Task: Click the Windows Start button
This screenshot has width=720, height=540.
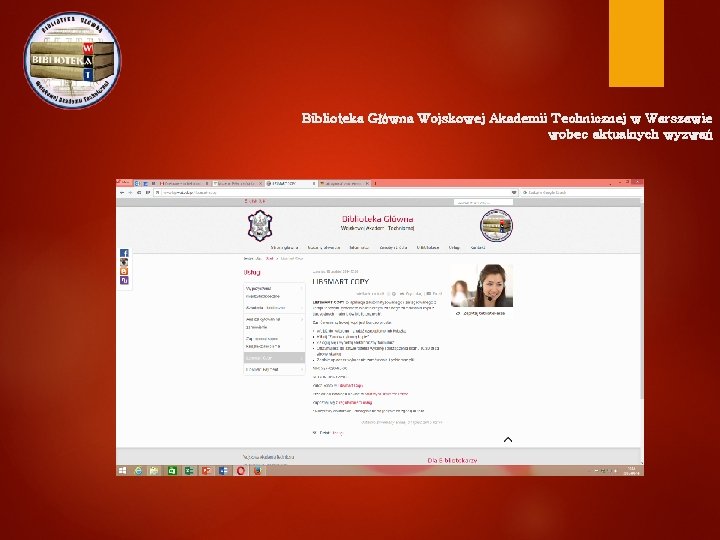Action: click(122, 471)
